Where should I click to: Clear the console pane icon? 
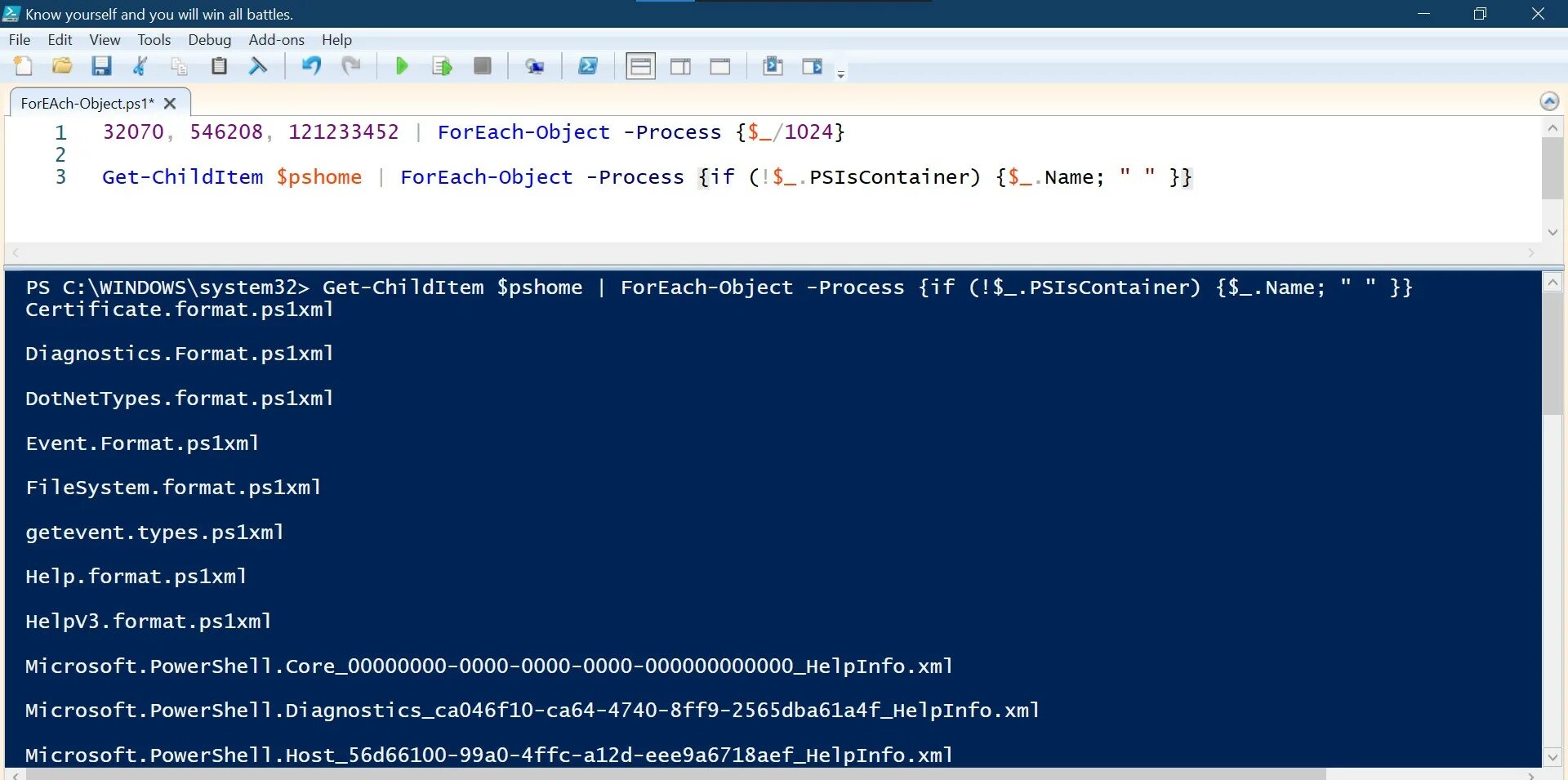(258, 66)
